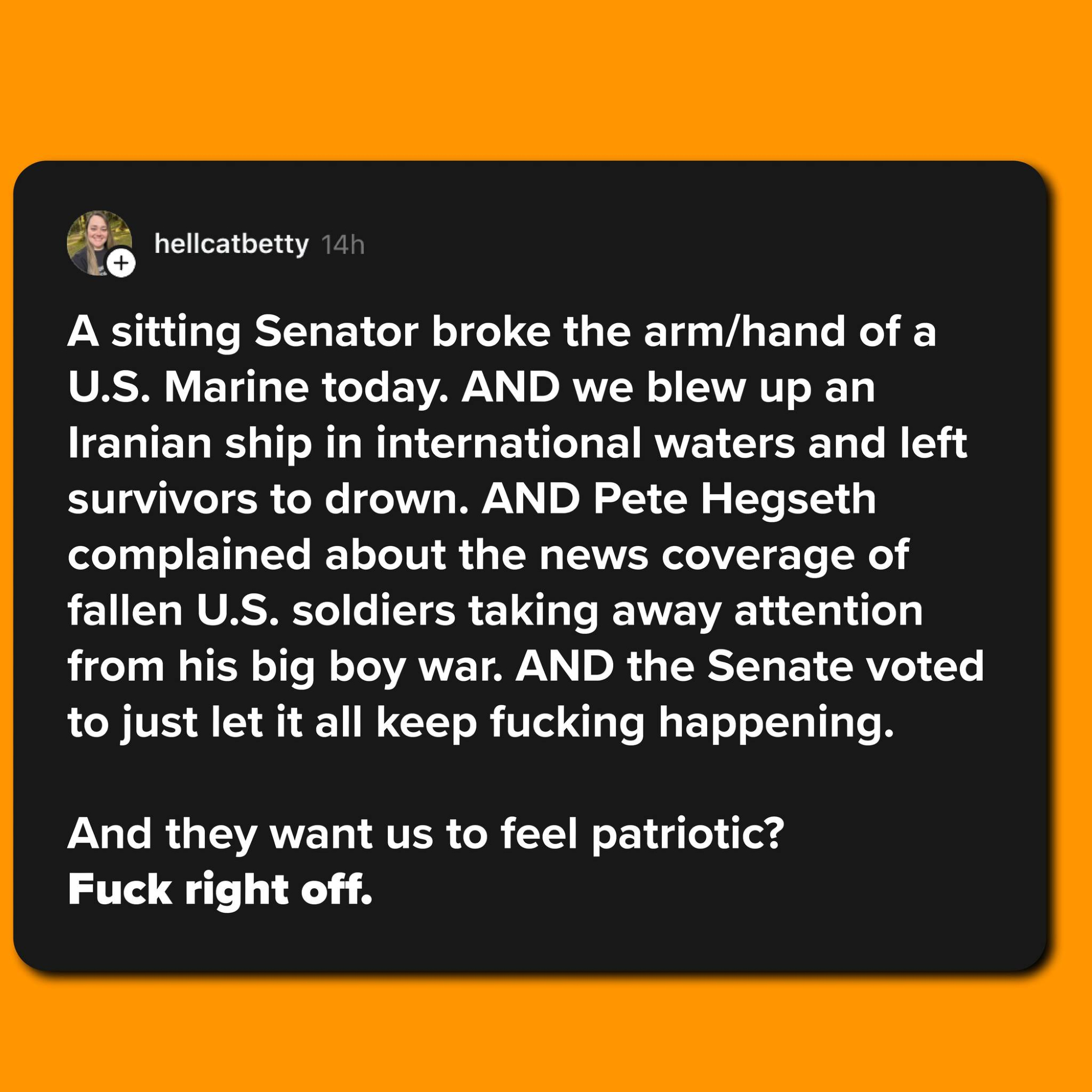Click the blank line between the two paragraphs
Viewport: 1092px width, 1092px height.
[x=546, y=778]
